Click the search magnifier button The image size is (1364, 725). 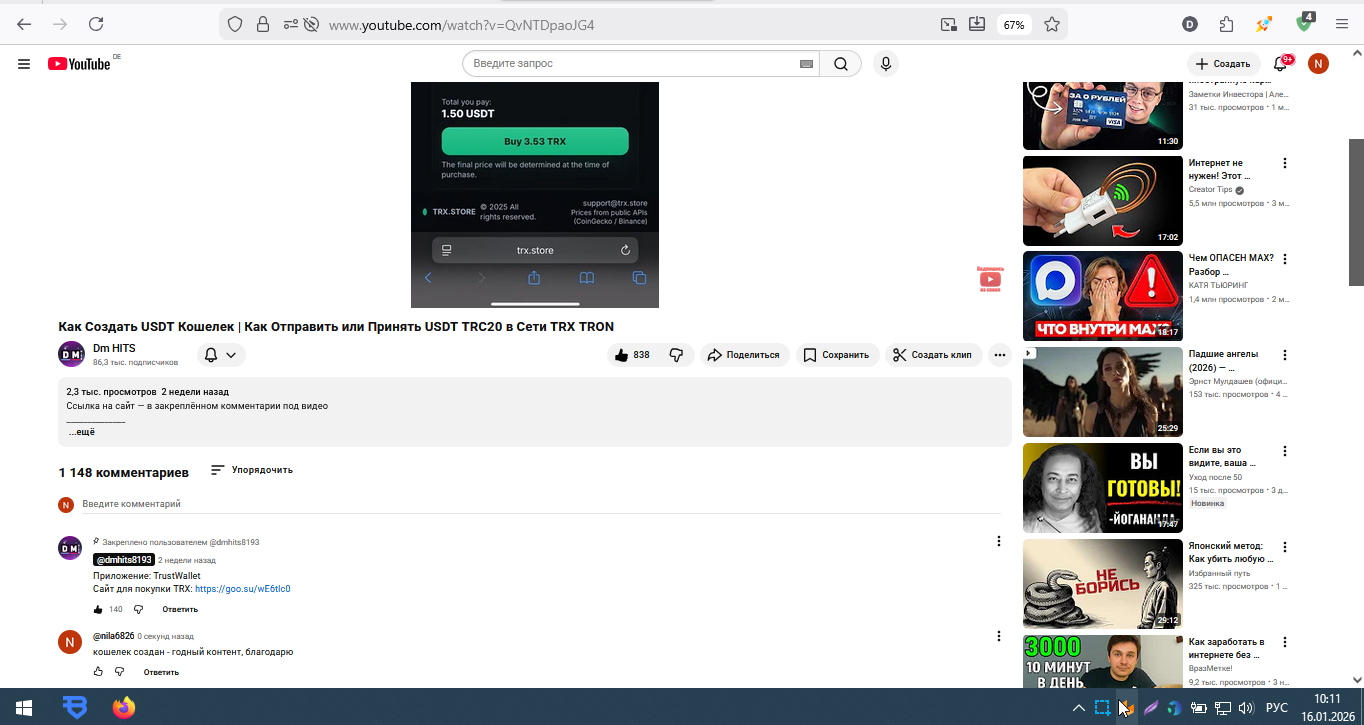pos(841,64)
